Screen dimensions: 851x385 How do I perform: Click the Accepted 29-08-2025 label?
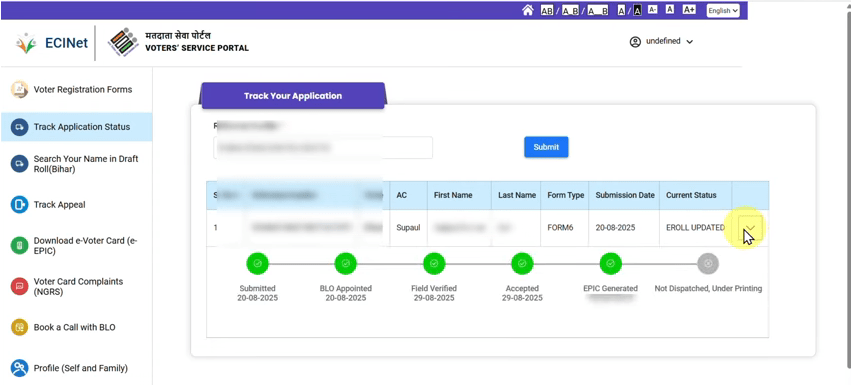tap(522, 293)
